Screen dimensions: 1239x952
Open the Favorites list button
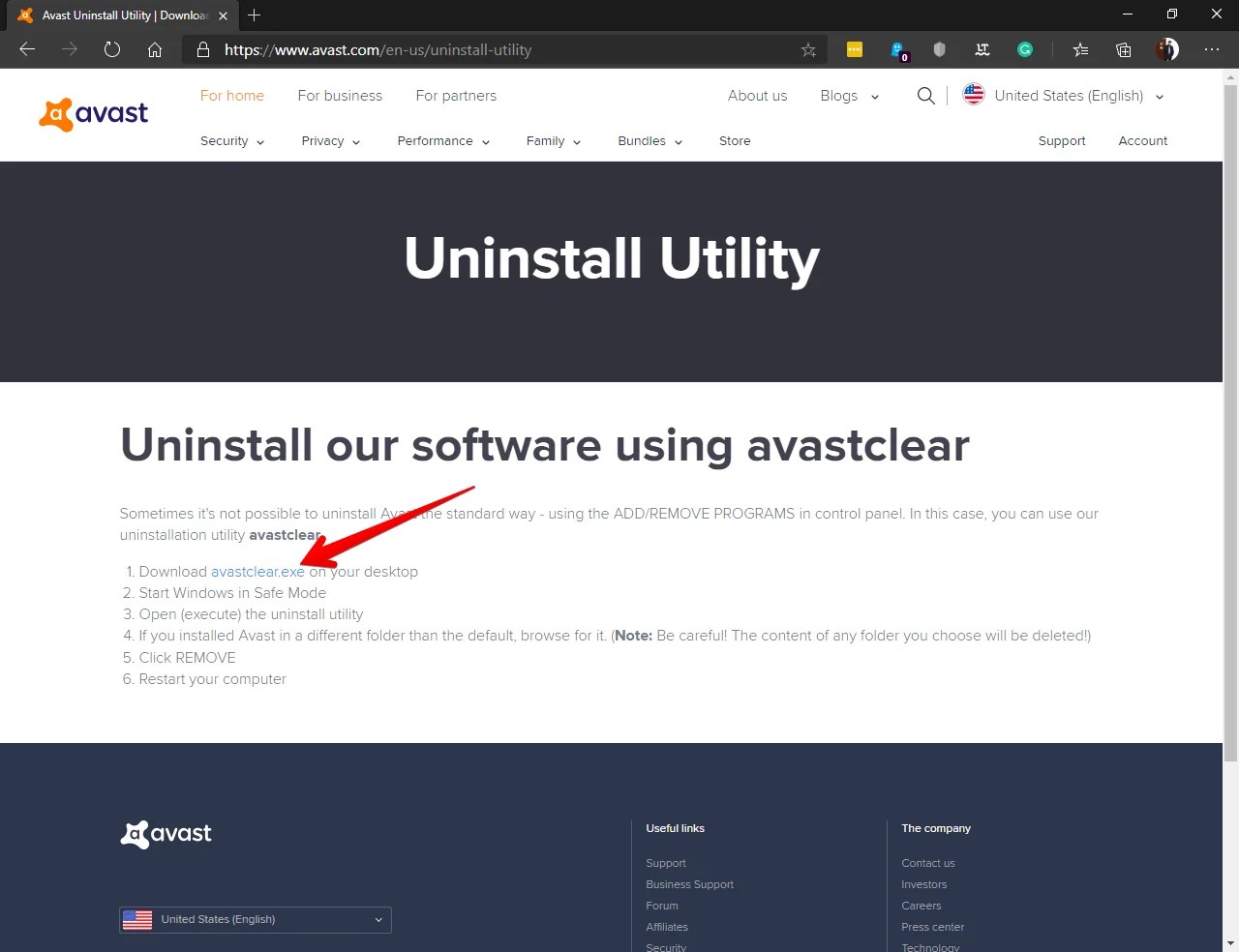[1080, 49]
